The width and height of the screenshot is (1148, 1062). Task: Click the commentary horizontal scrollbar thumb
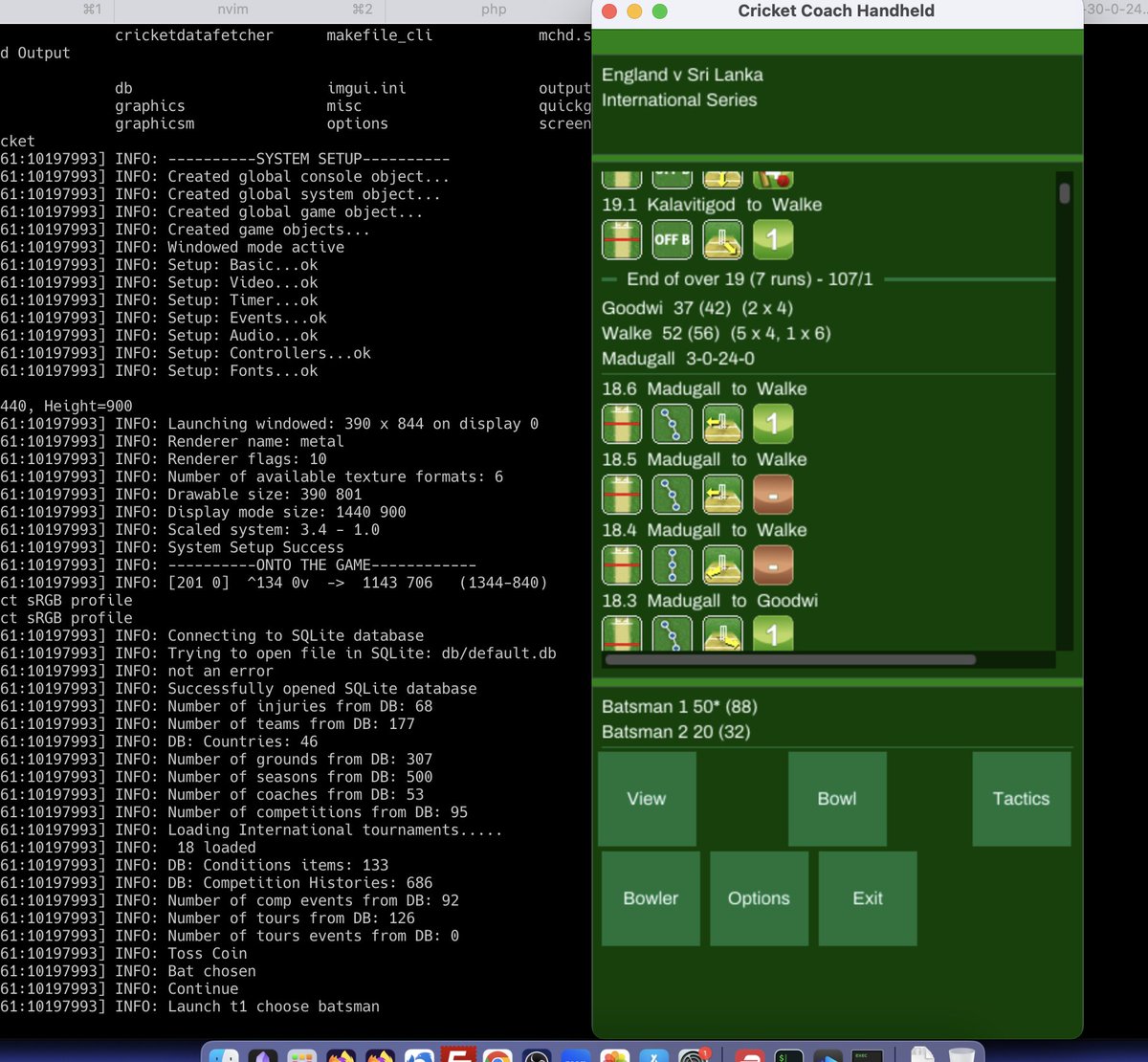point(790,659)
